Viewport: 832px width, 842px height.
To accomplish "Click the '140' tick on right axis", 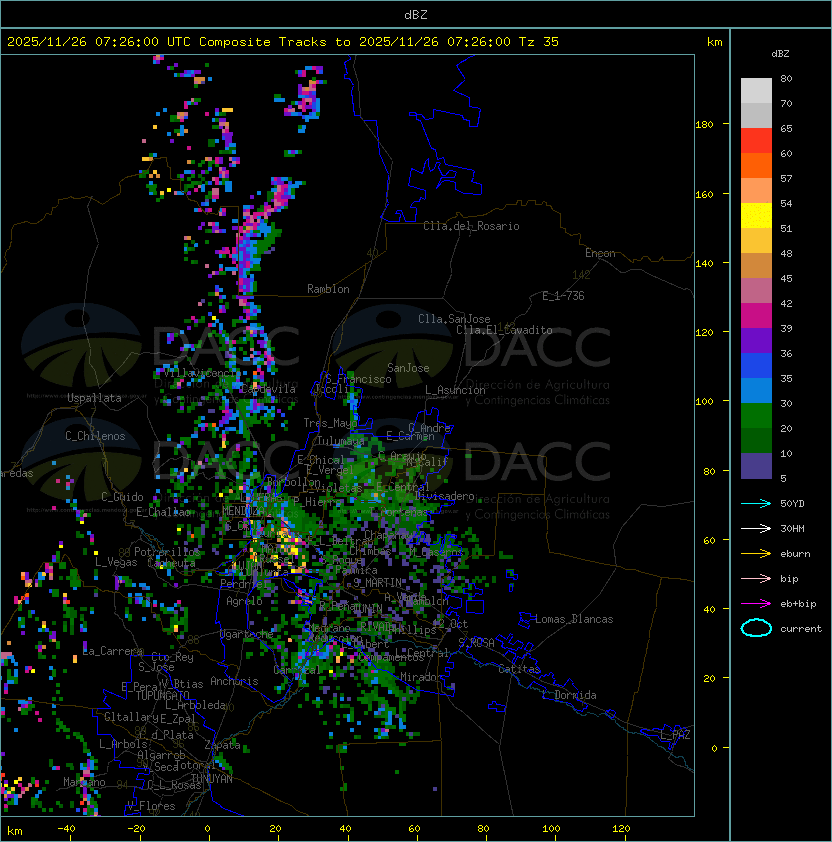I will 704,263.
